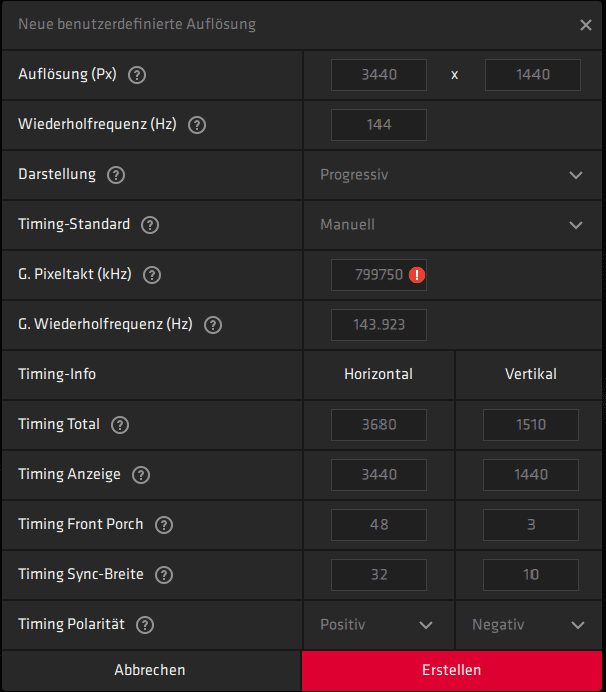Viewport: 606px width, 692px height.
Task: Show help tooltip for Darstellung
Action: [116, 175]
